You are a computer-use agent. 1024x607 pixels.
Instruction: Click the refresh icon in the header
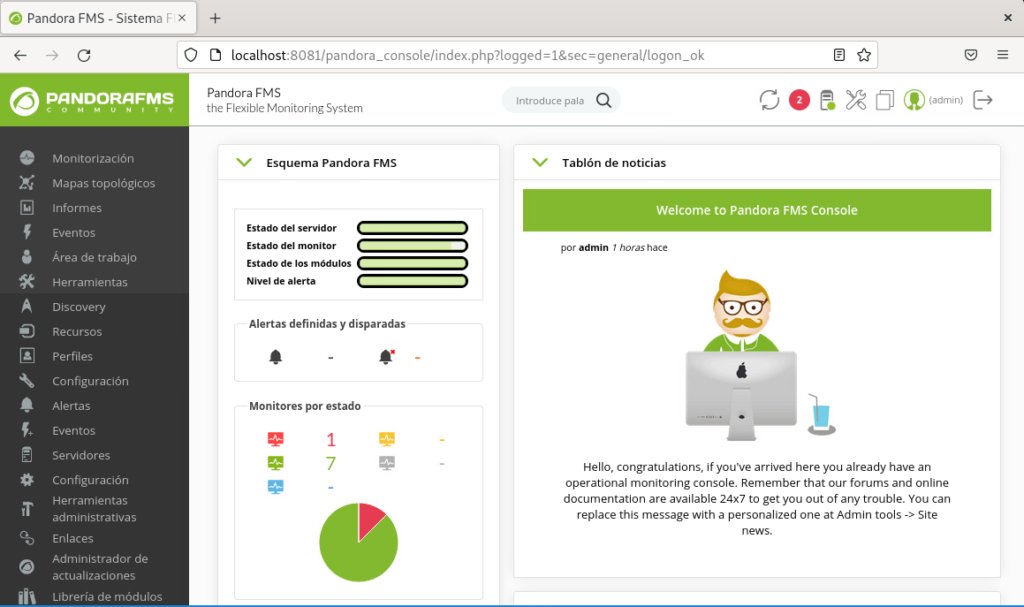tap(768, 99)
